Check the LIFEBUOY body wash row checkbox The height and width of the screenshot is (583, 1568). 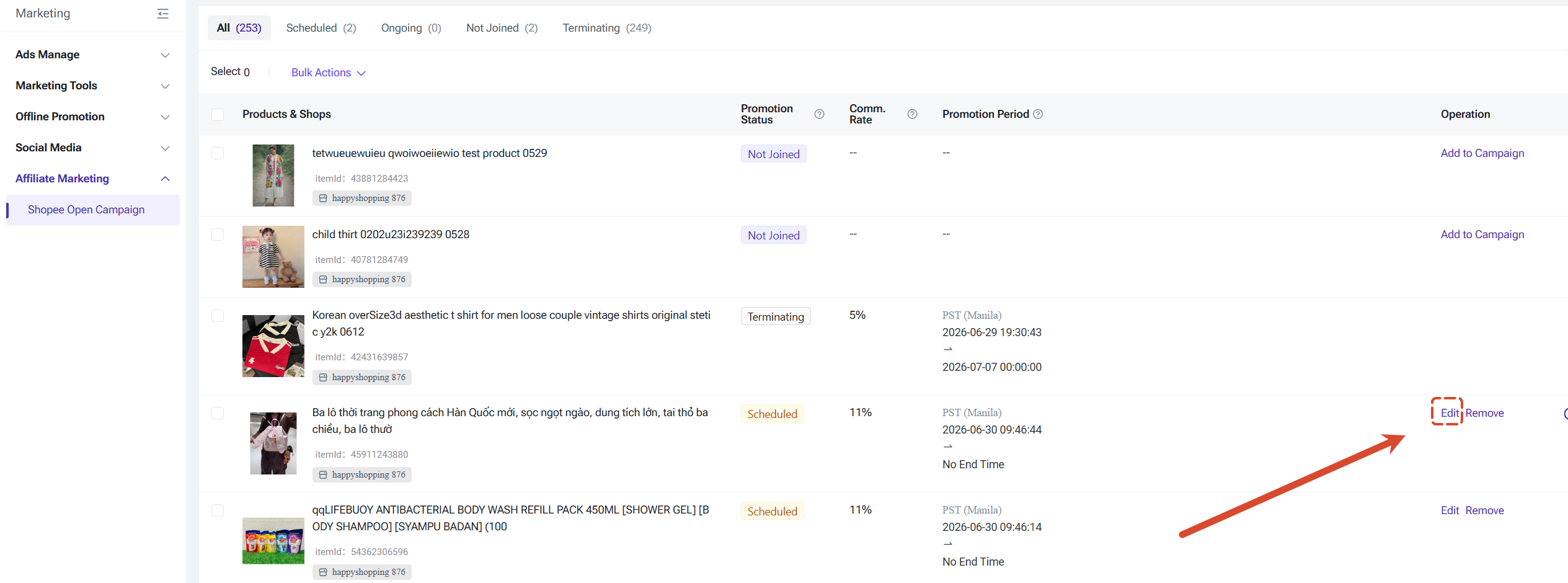coord(218,510)
